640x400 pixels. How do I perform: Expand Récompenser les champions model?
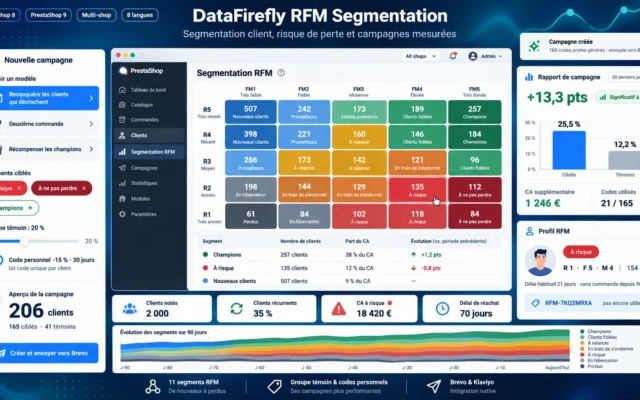pyautogui.click(x=91, y=149)
